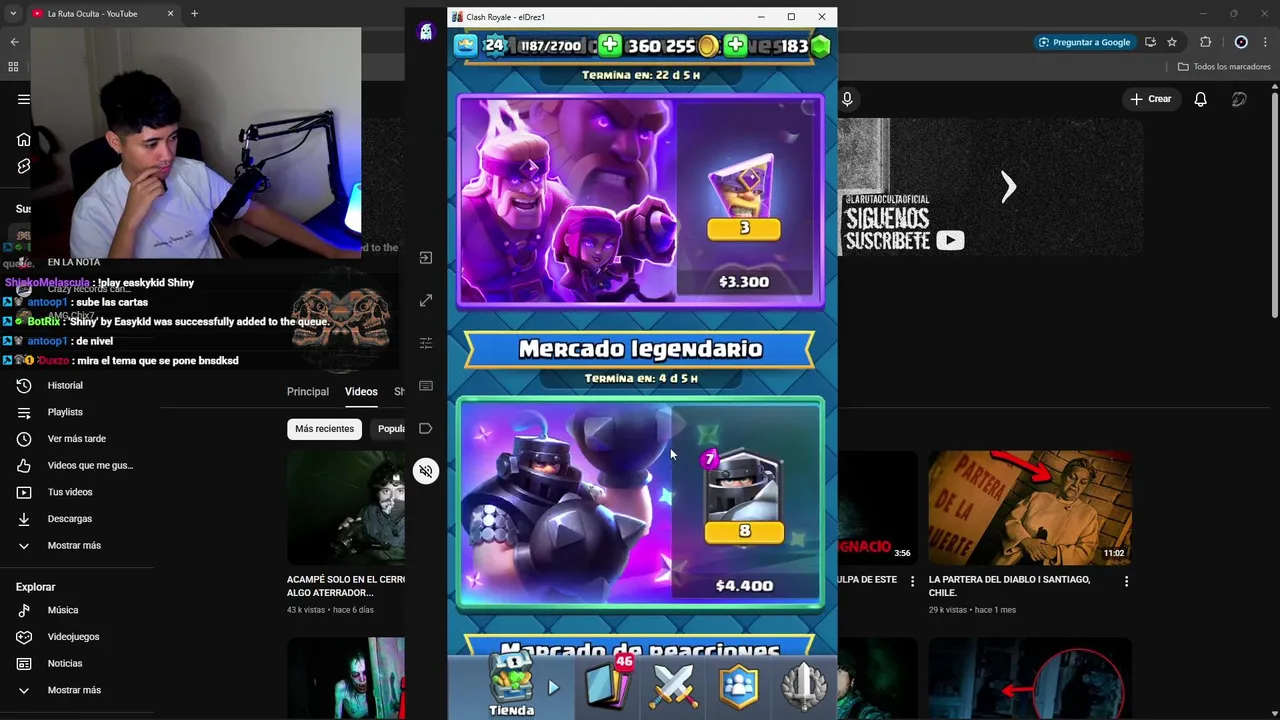Click the tag icon in emulator sidebar
The image size is (1280, 720).
[x=426, y=428]
